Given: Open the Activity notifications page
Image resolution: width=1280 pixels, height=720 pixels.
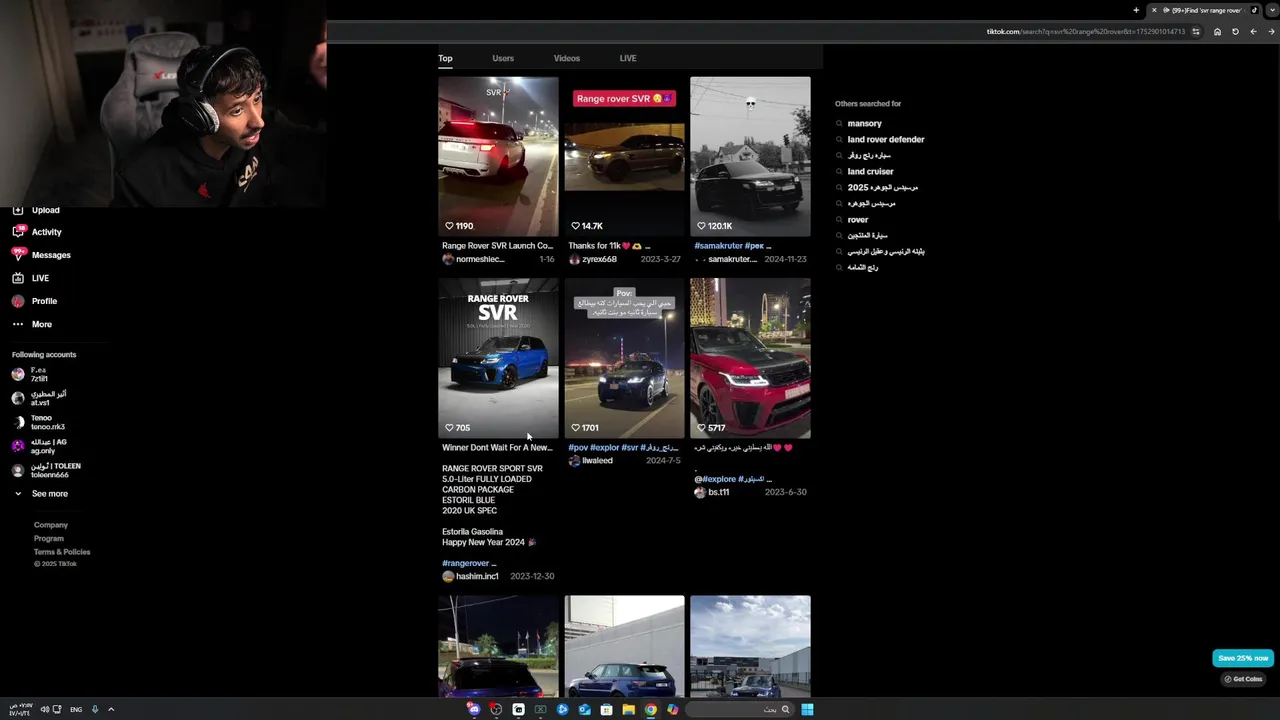Looking at the screenshot, I should (37, 232).
